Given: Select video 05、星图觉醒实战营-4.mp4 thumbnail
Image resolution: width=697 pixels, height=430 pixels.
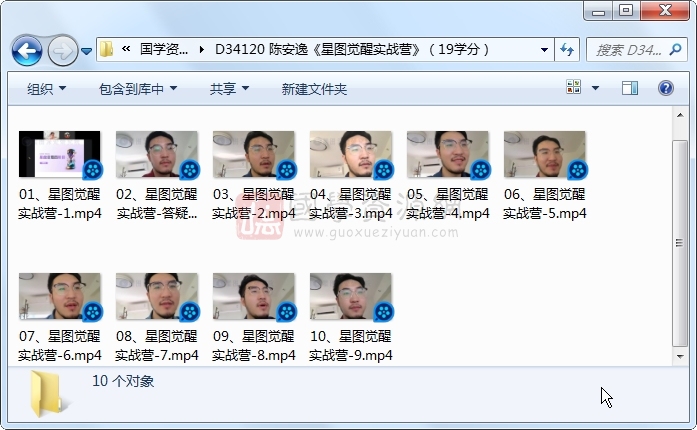Looking at the screenshot, I should [x=448, y=154].
